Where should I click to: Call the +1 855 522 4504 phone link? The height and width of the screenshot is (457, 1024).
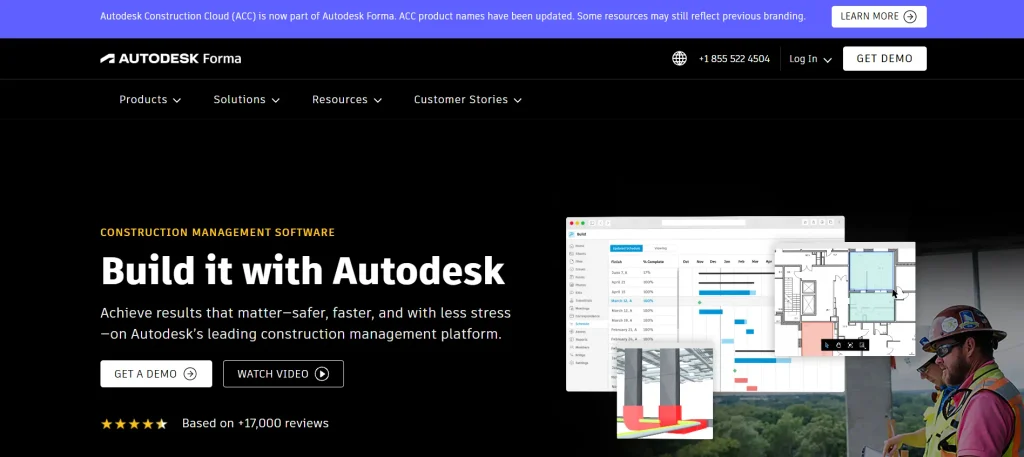tap(734, 59)
